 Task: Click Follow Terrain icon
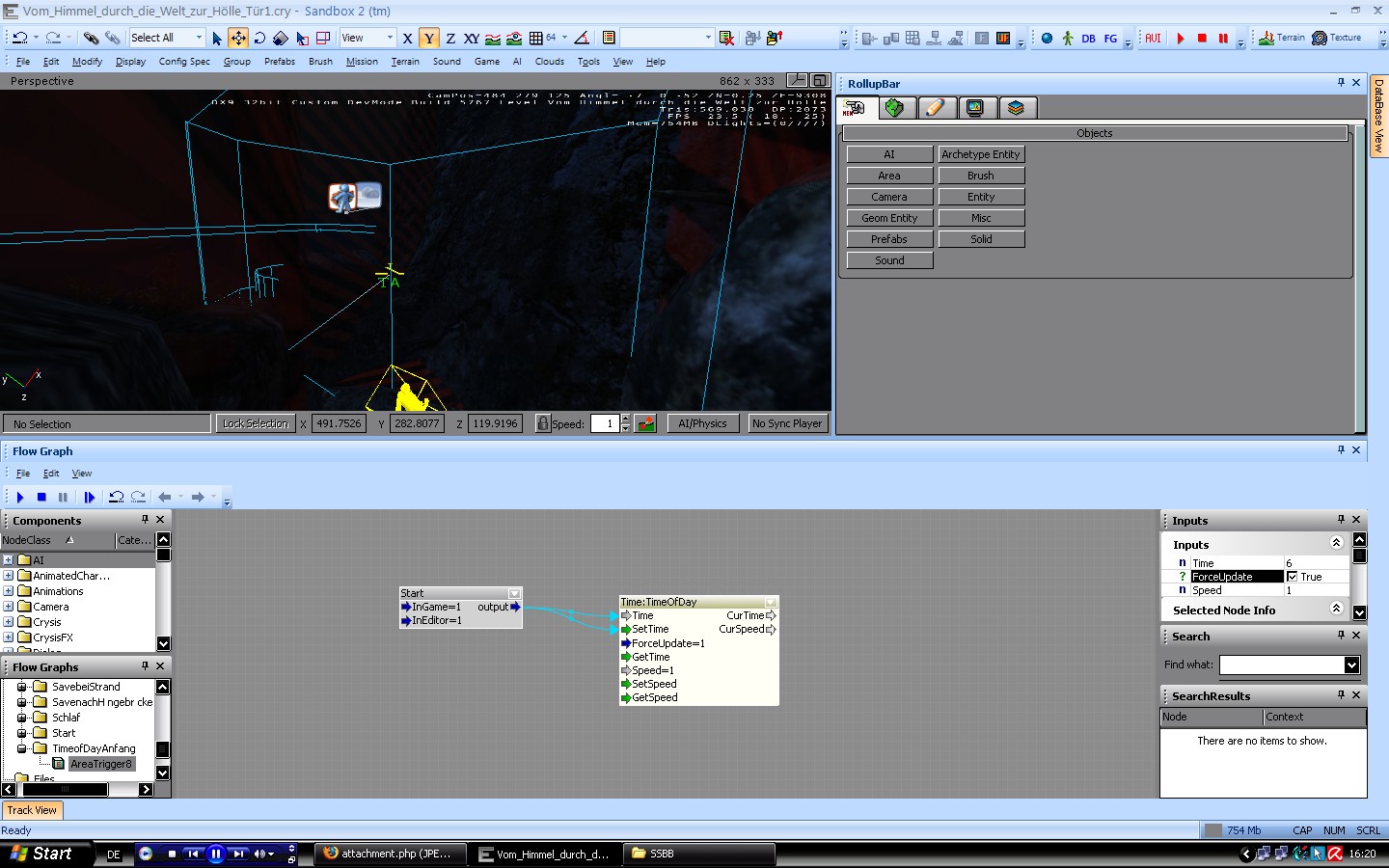click(x=493, y=38)
